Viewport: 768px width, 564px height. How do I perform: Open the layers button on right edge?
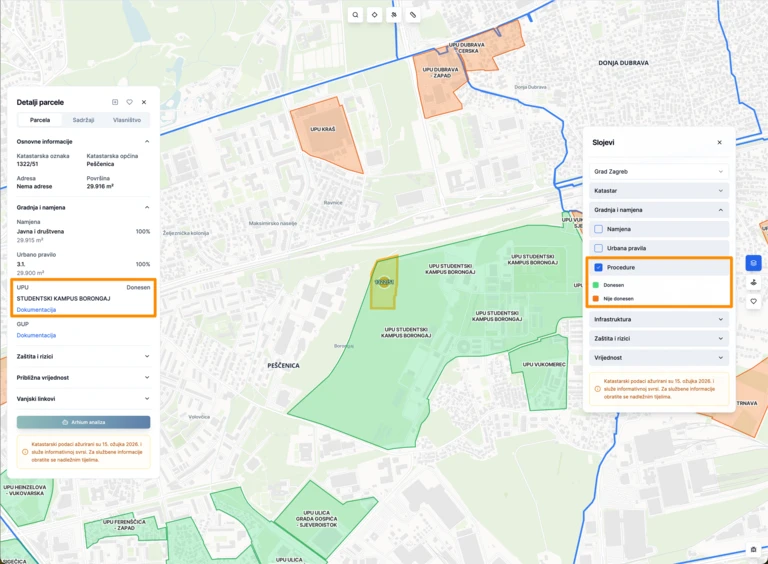point(753,263)
